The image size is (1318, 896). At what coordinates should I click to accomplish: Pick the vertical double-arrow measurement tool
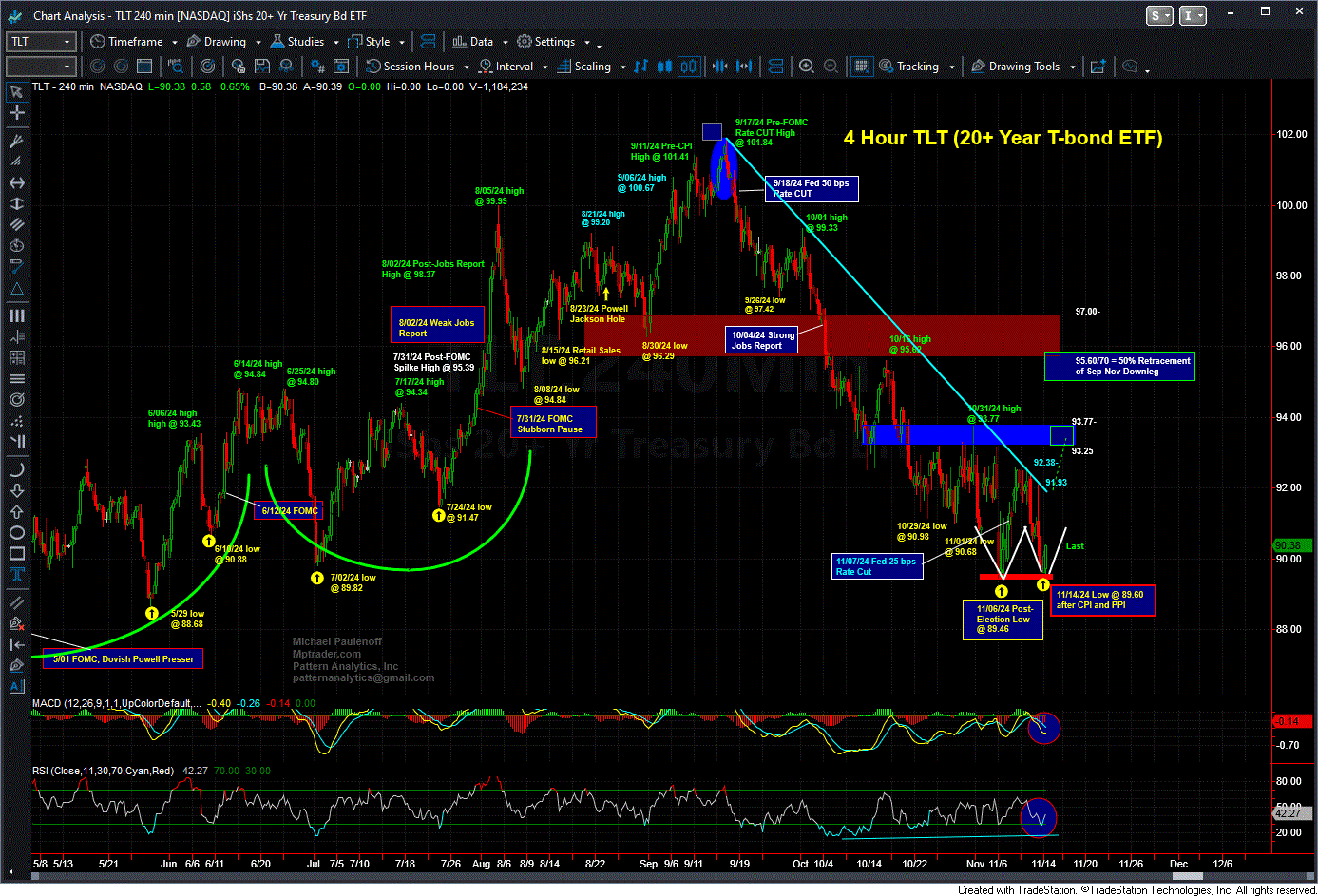click(x=16, y=203)
